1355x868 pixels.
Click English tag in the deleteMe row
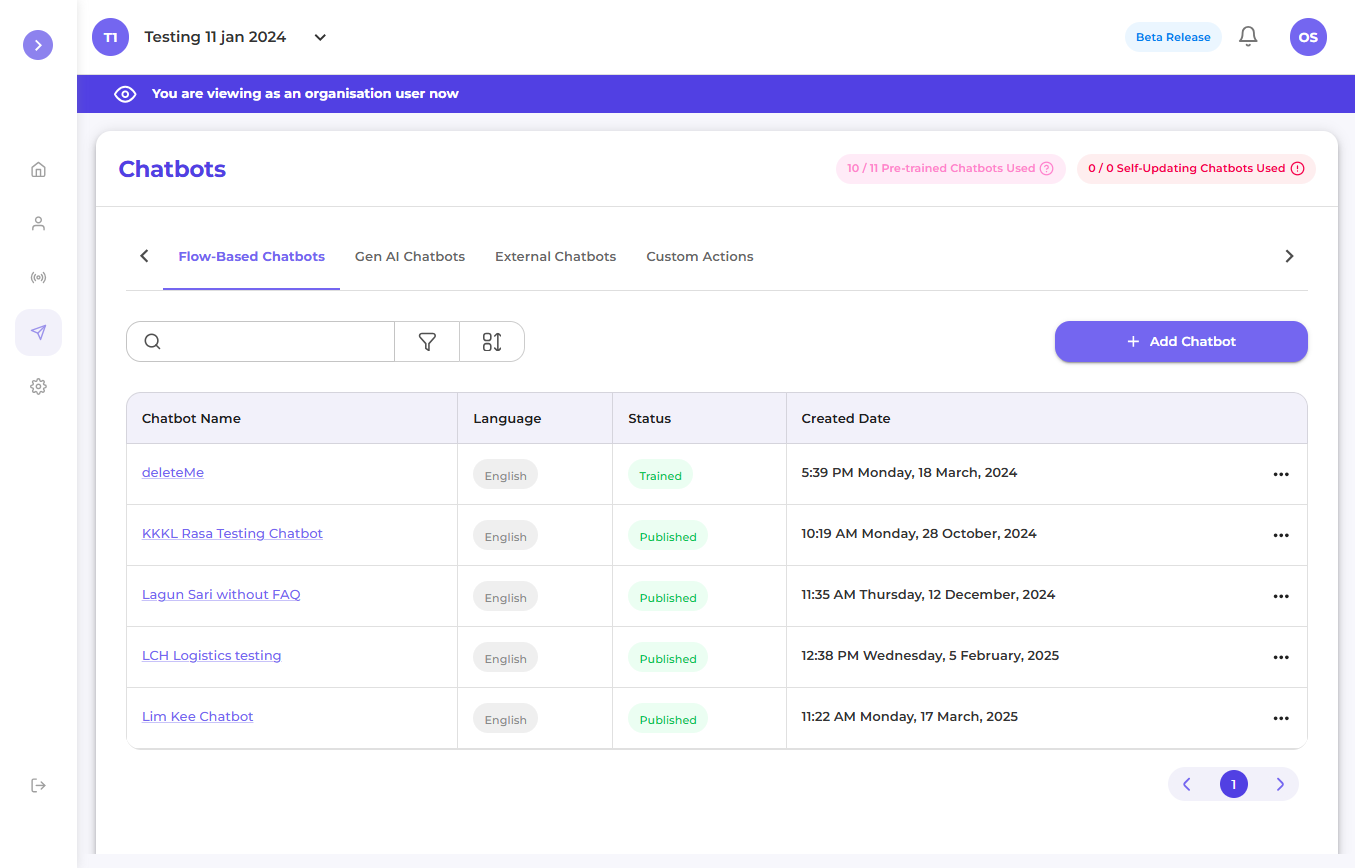coord(505,475)
